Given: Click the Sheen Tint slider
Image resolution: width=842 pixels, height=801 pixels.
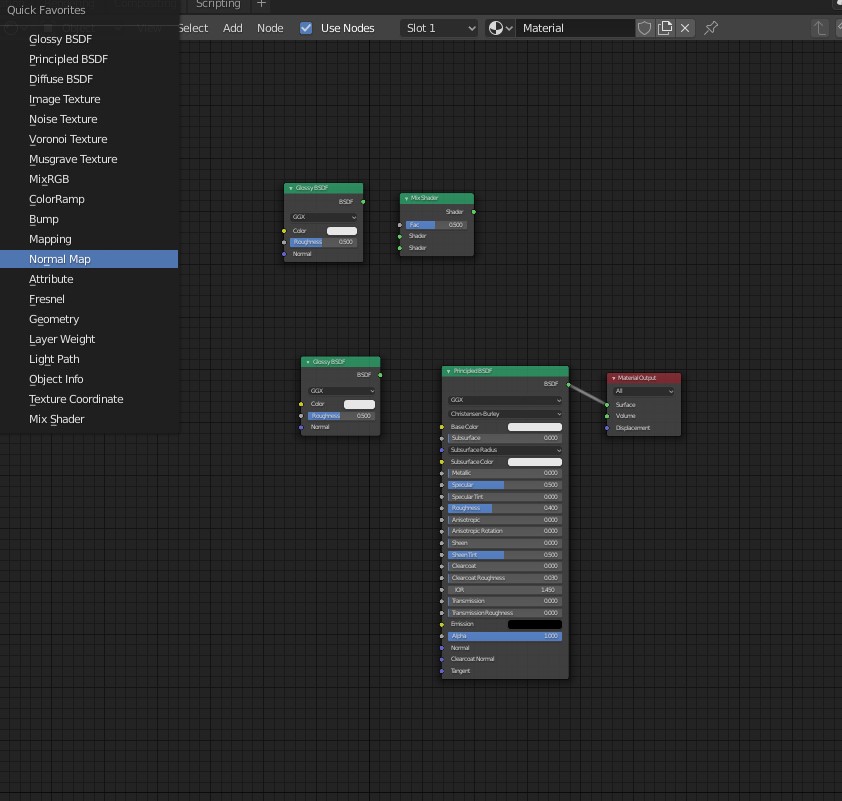Looking at the screenshot, I should tap(505, 555).
